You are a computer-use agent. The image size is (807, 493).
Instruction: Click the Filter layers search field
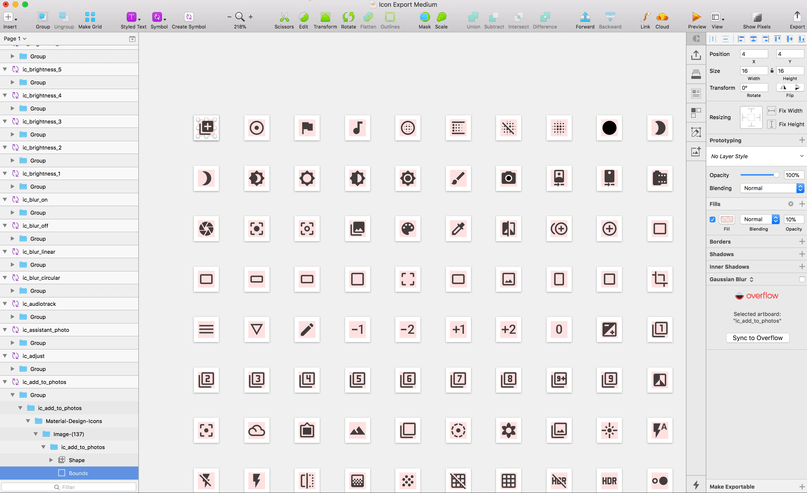point(69,487)
